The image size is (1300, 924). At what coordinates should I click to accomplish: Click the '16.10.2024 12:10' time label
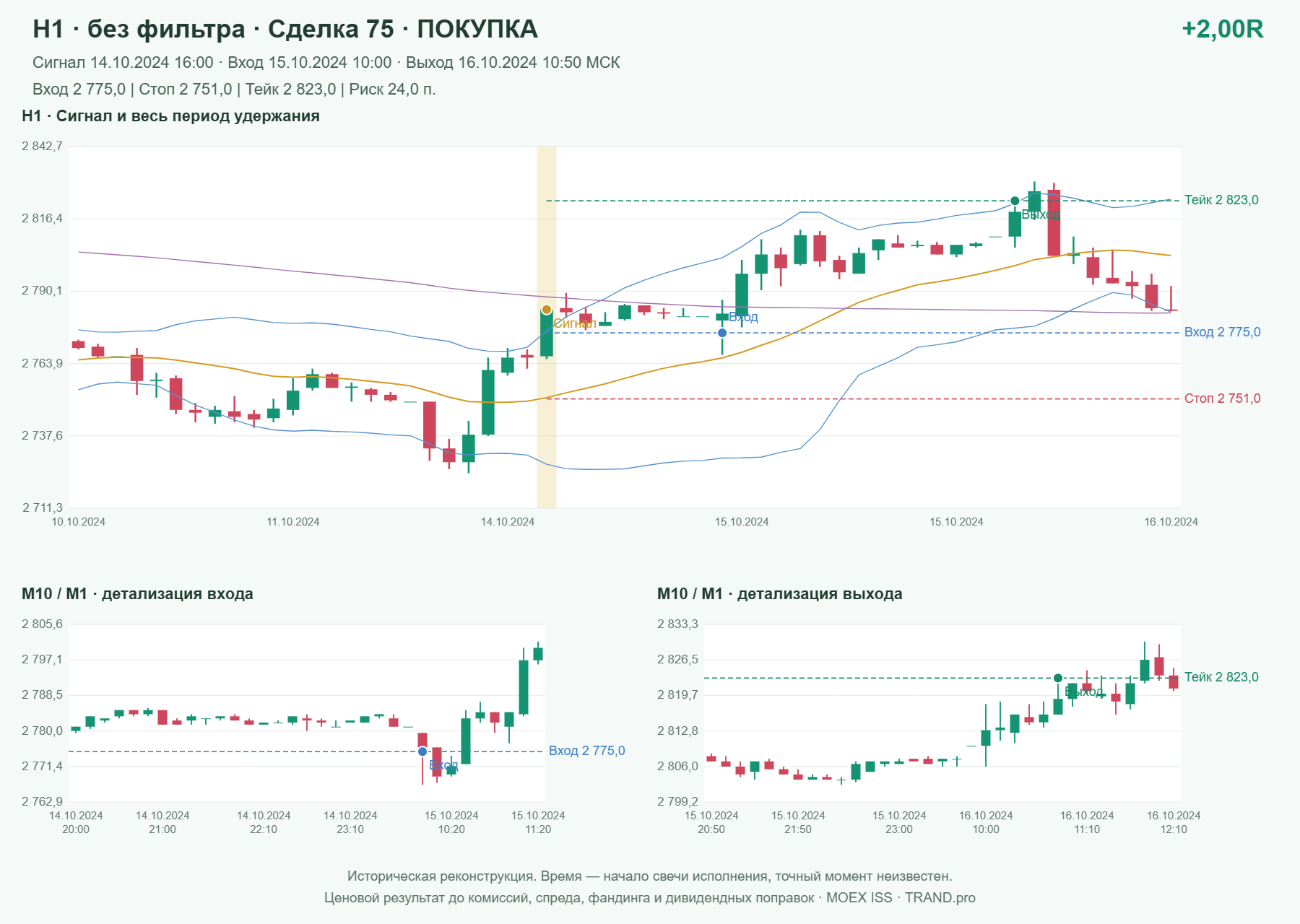pos(1174,822)
